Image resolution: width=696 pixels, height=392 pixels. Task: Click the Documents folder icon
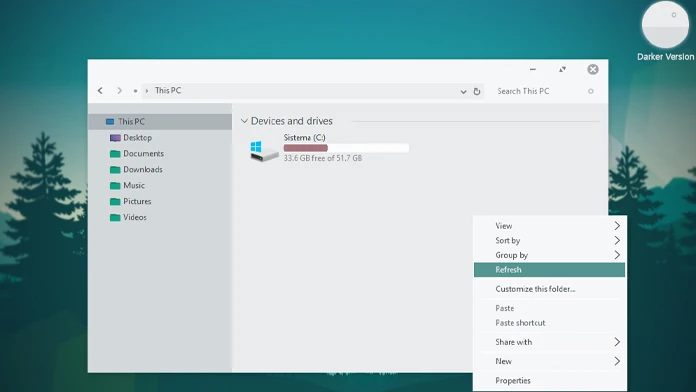115,154
